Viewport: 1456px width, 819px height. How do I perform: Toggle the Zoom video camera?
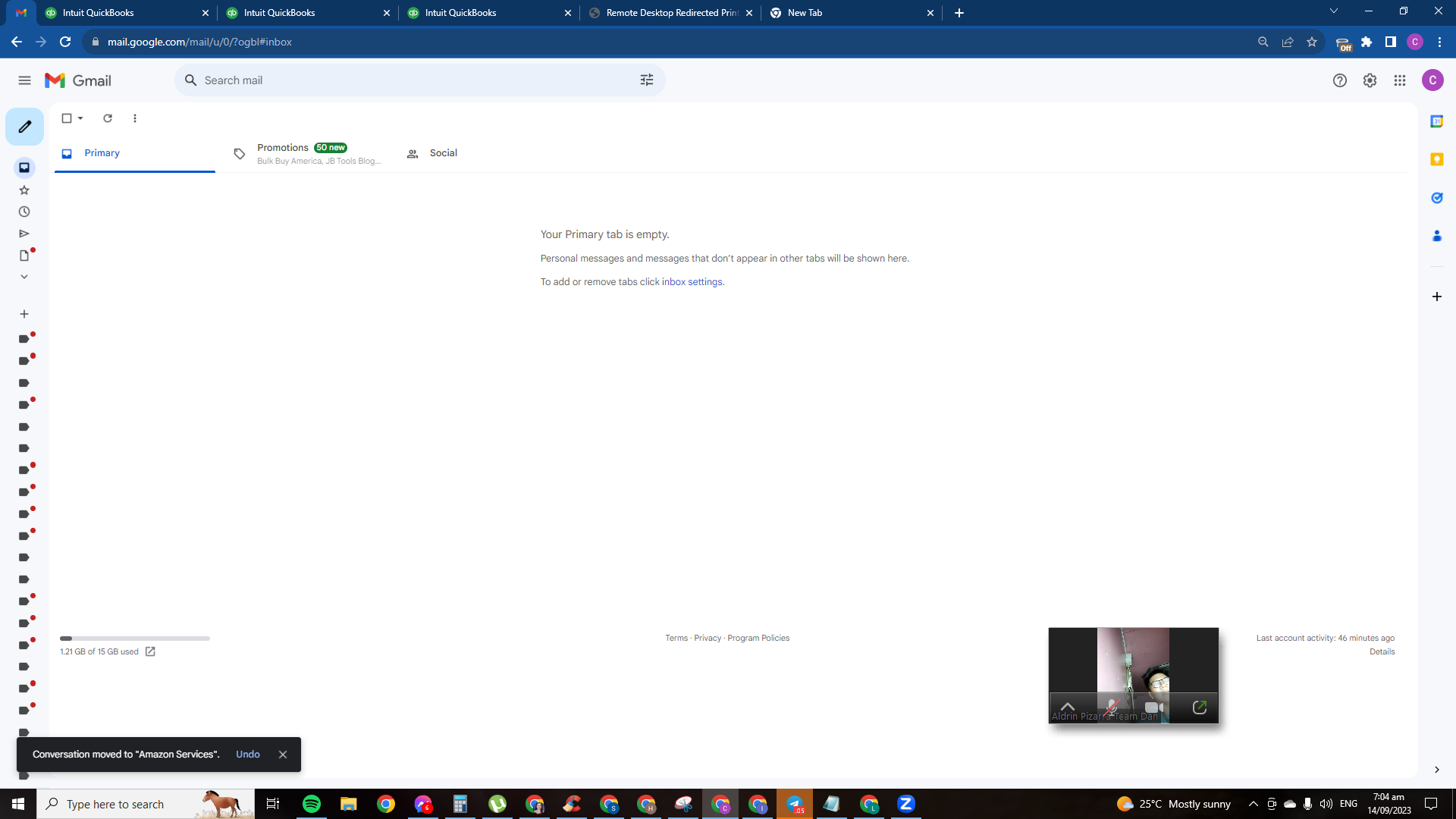(x=1154, y=708)
